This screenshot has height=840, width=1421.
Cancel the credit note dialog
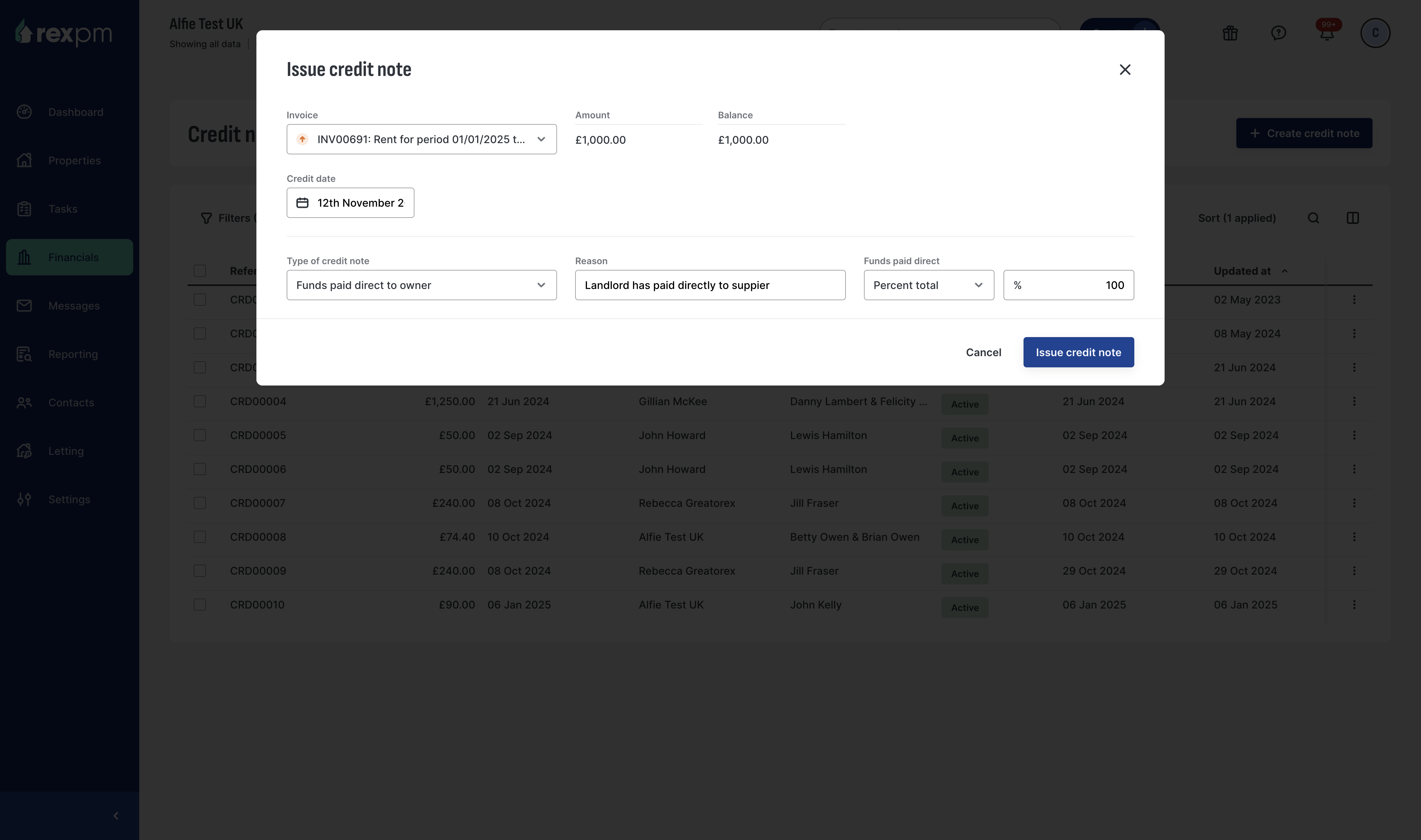tap(983, 352)
